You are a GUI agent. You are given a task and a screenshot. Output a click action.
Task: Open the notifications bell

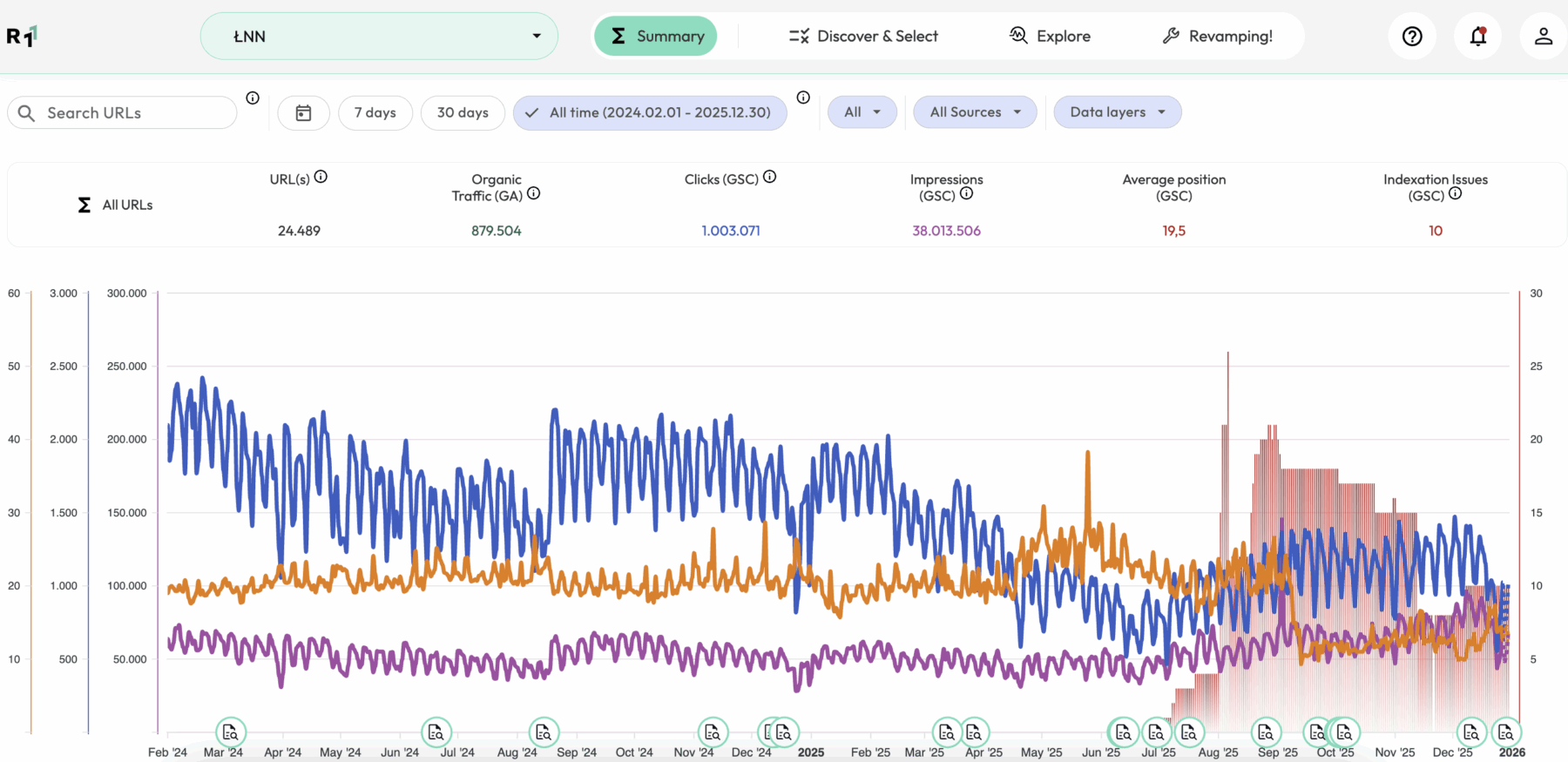(x=1478, y=37)
